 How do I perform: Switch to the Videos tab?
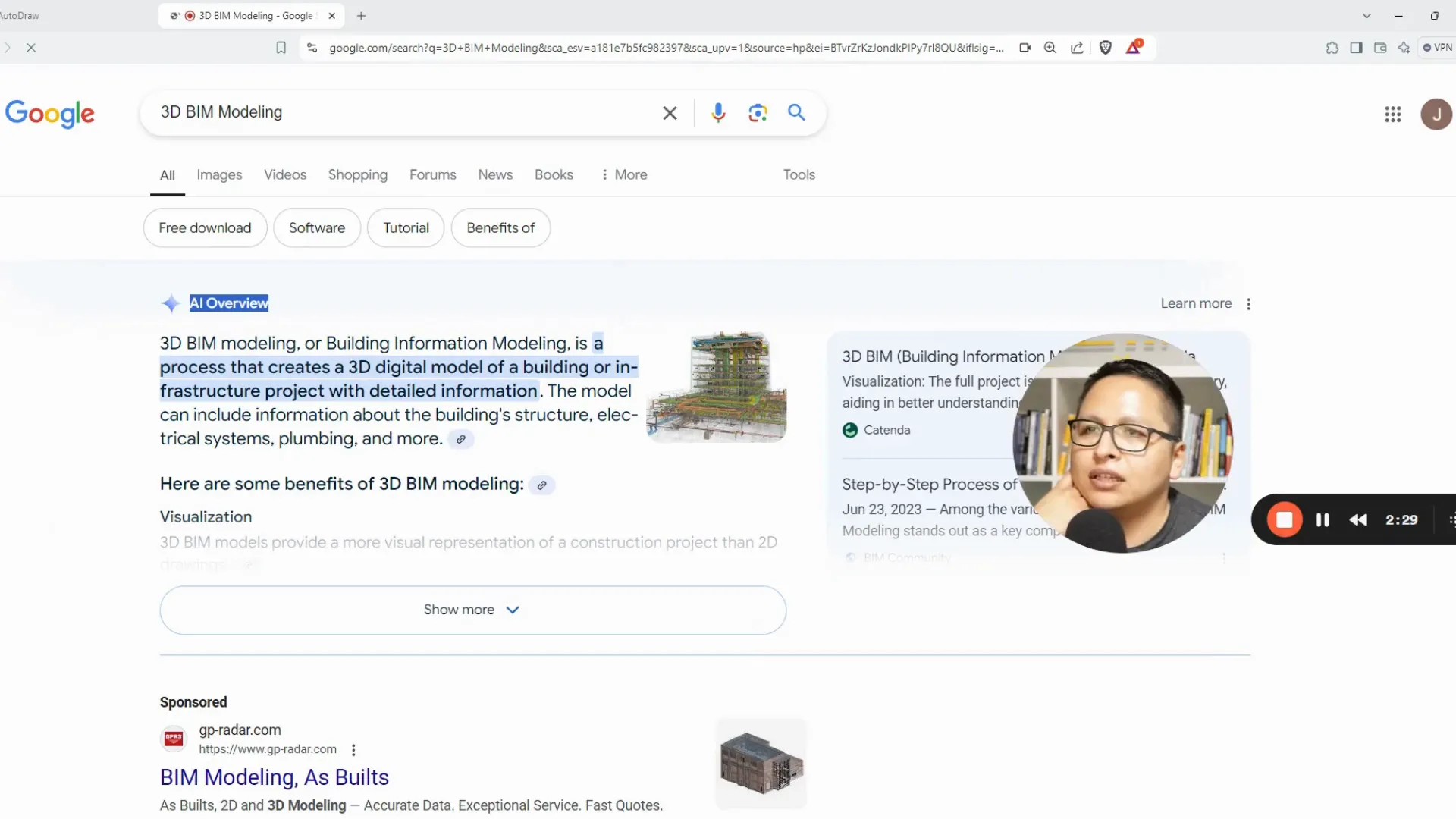(x=285, y=175)
